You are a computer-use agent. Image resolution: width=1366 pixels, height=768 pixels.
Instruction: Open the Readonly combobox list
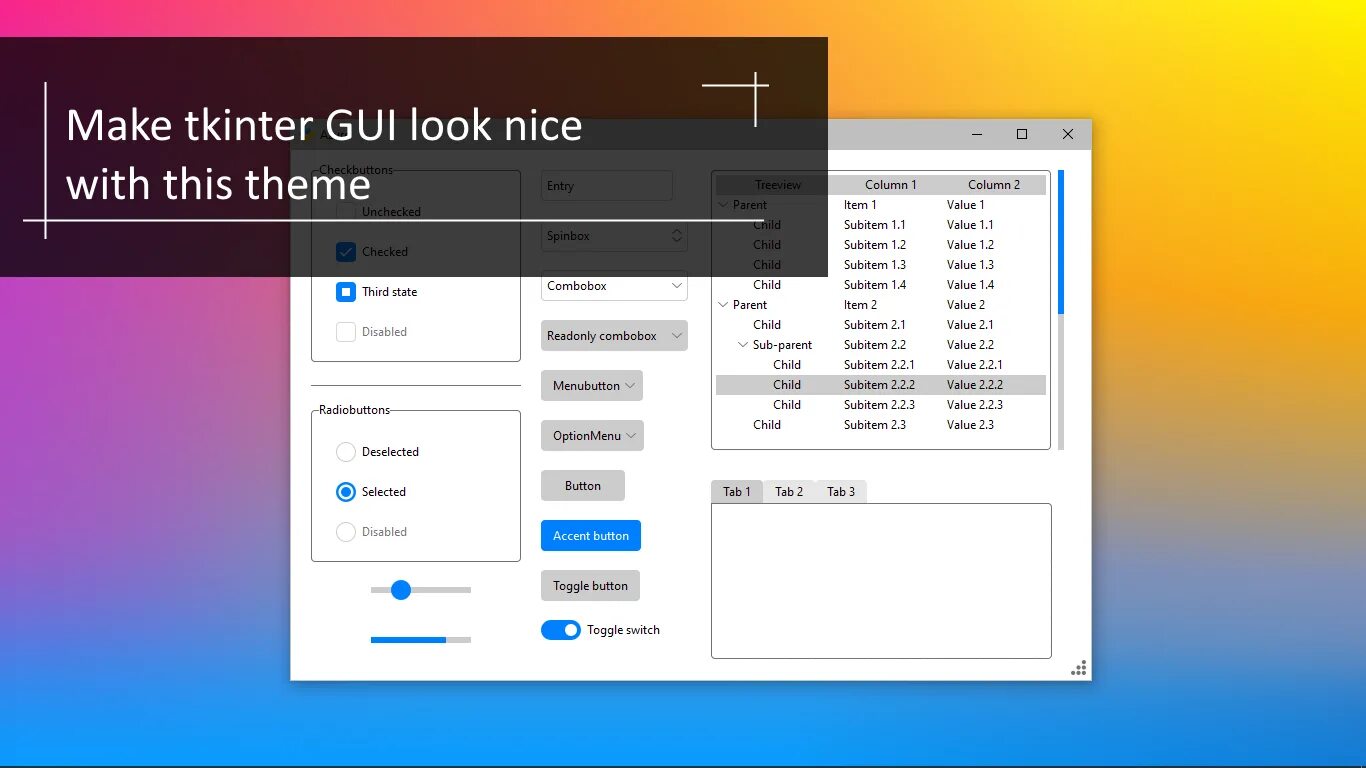(614, 336)
